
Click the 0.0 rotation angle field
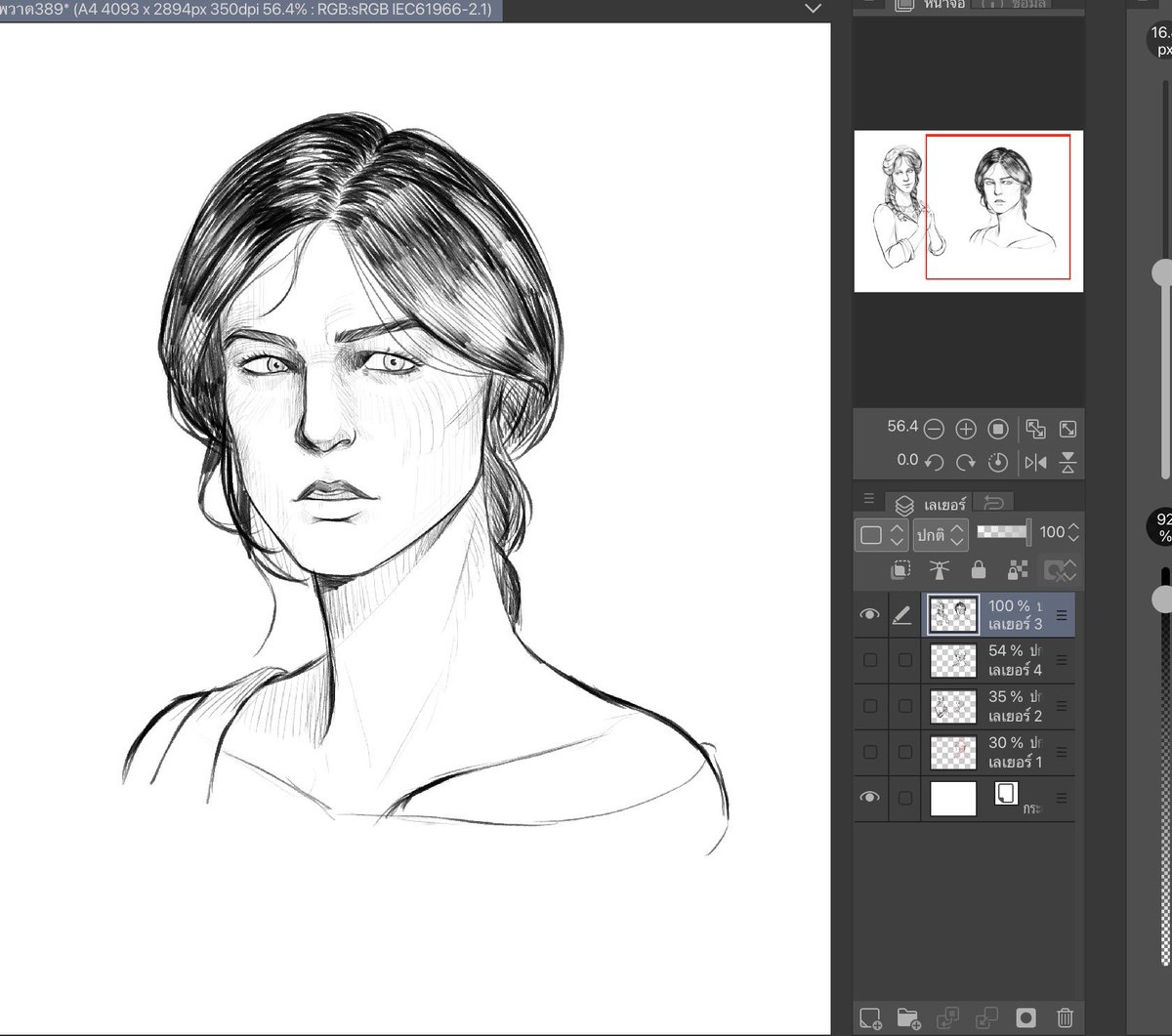[907, 460]
